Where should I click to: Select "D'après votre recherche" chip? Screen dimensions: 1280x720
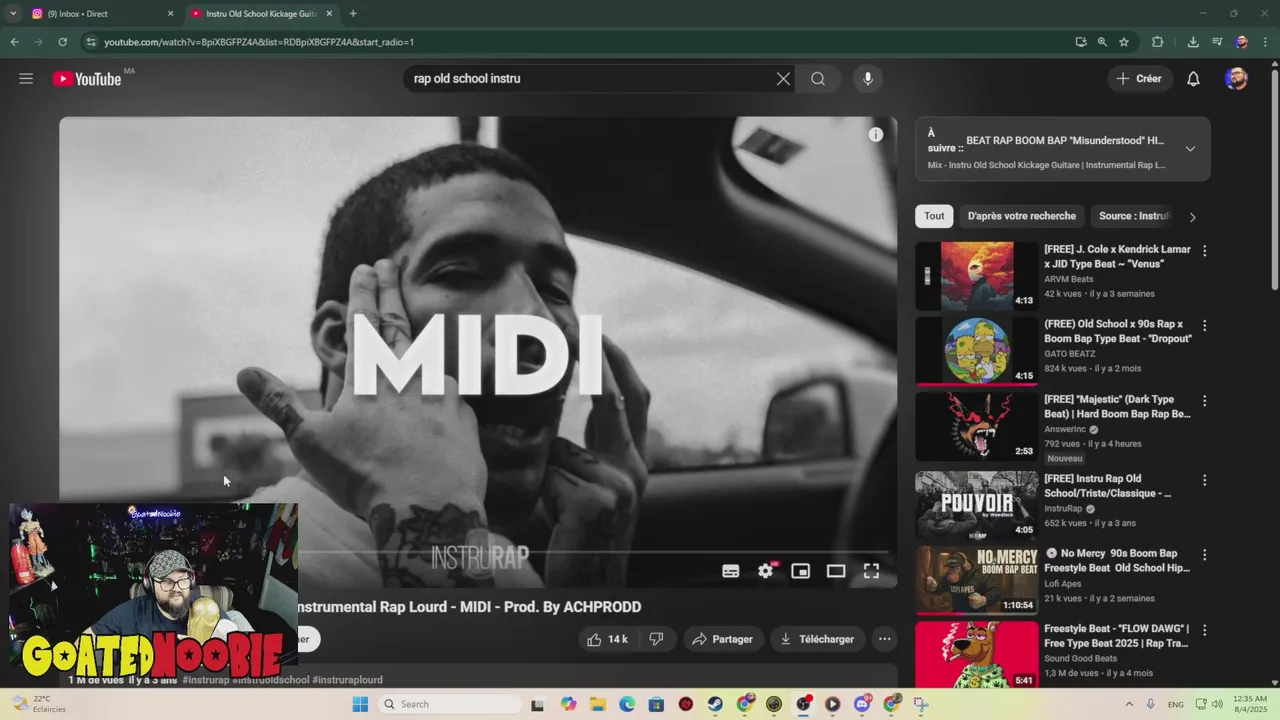tap(1021, 216)
